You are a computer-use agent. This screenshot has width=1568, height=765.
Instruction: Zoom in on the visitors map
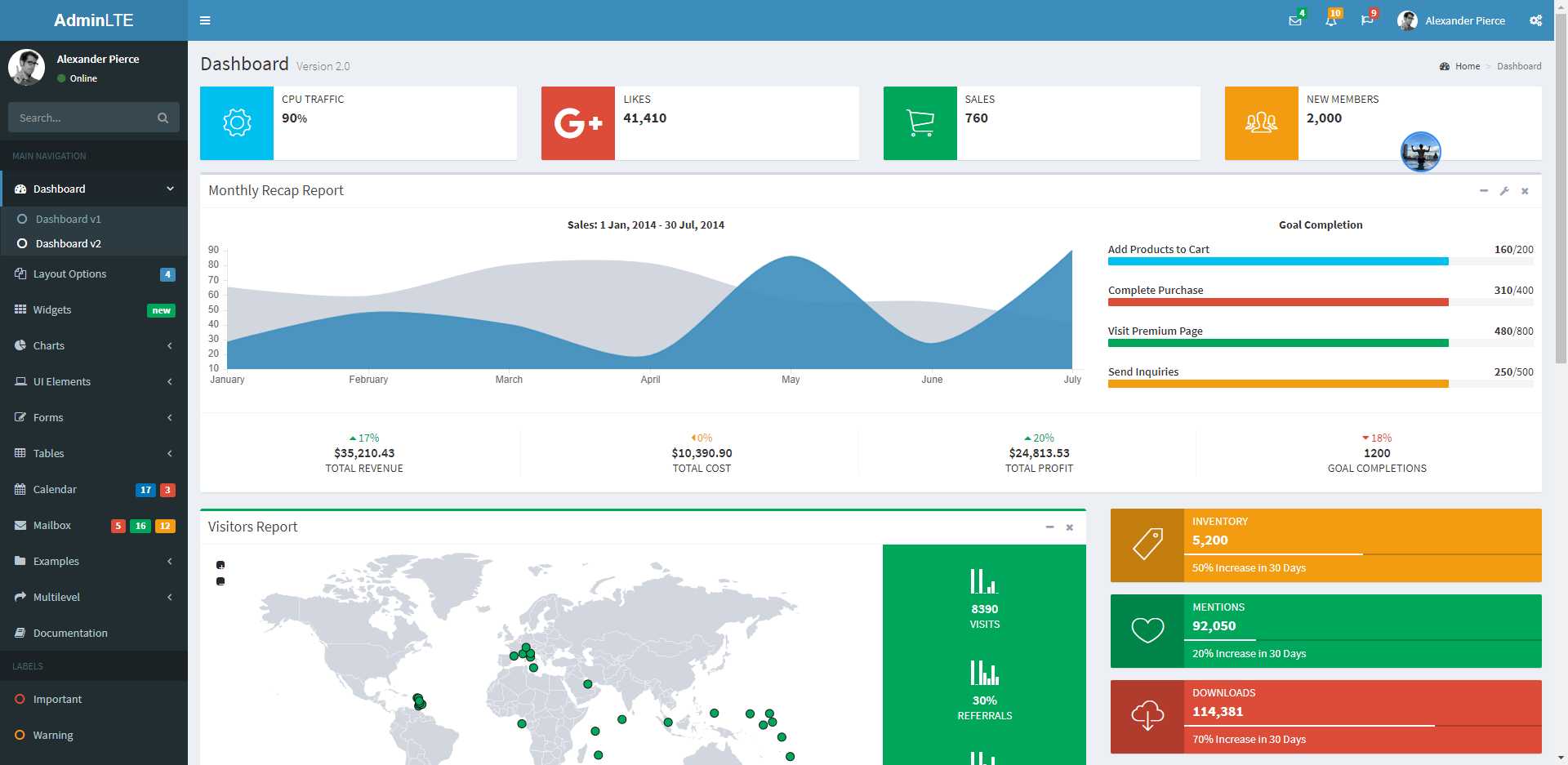pyautogui.click(x=220, y=565)
